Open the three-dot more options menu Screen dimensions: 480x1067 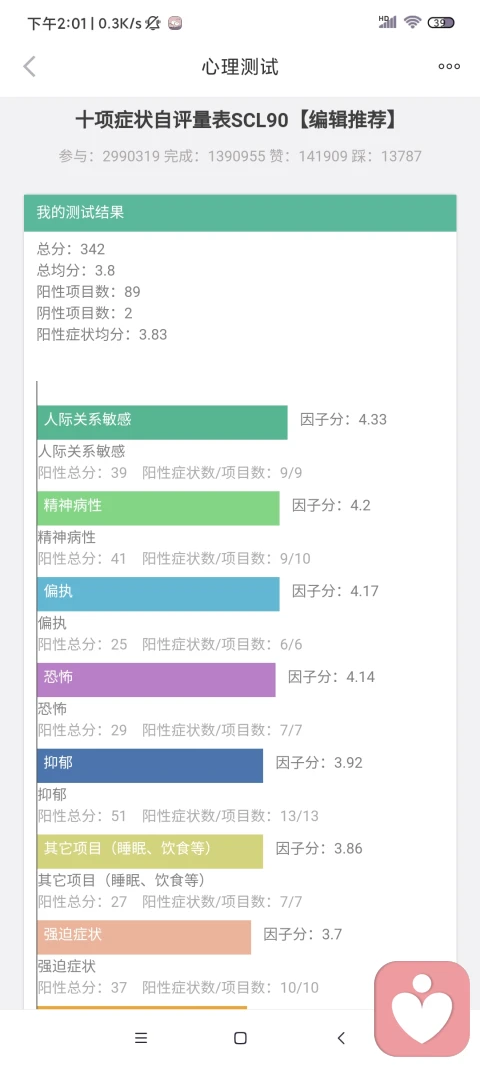449,67
